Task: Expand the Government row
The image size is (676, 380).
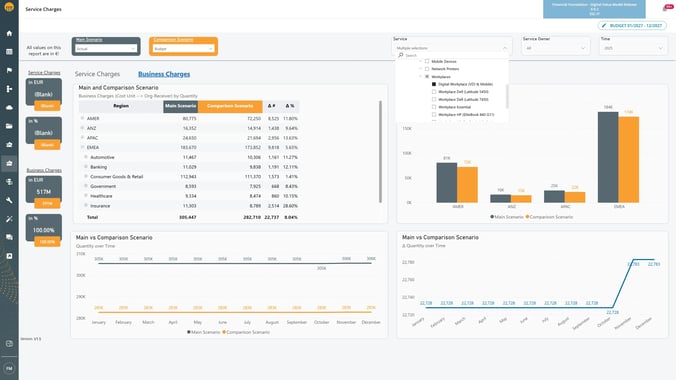Action: coord(86,186)
